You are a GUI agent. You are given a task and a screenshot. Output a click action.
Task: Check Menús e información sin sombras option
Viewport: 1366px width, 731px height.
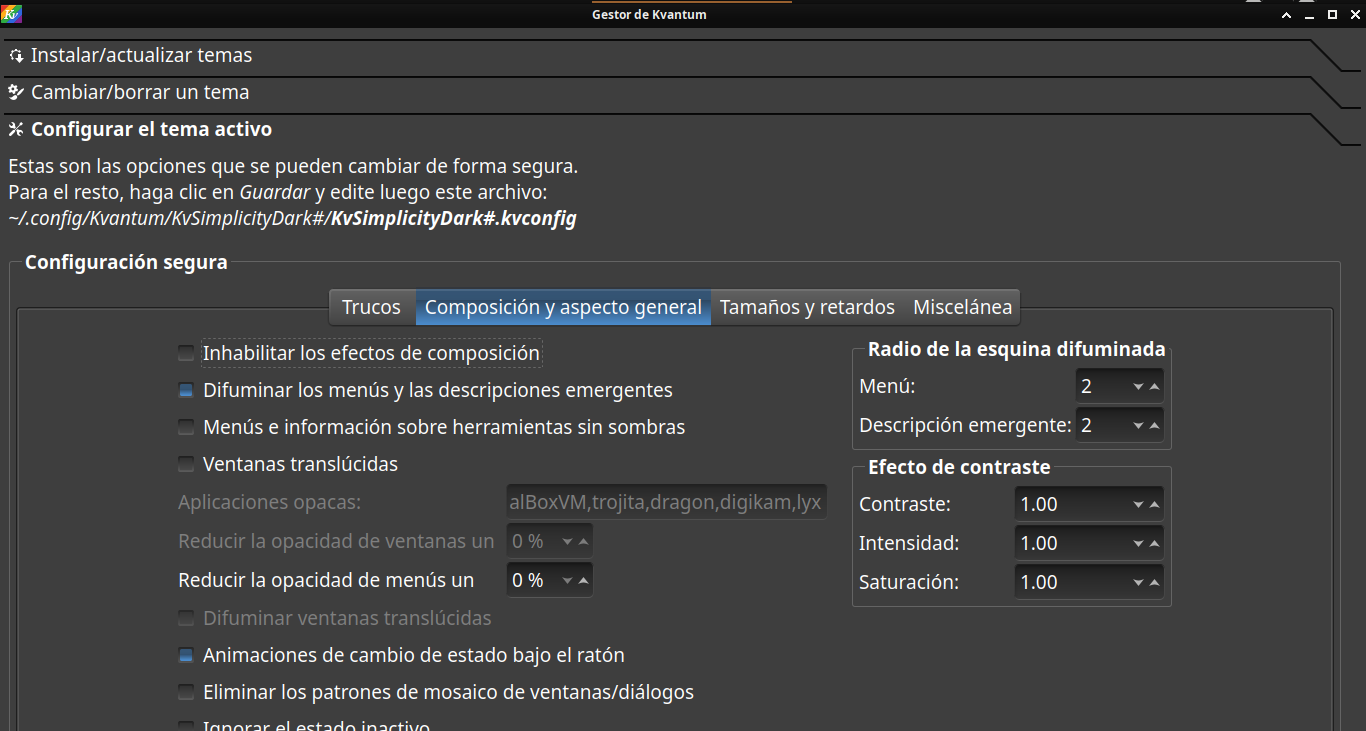(186, 427)
